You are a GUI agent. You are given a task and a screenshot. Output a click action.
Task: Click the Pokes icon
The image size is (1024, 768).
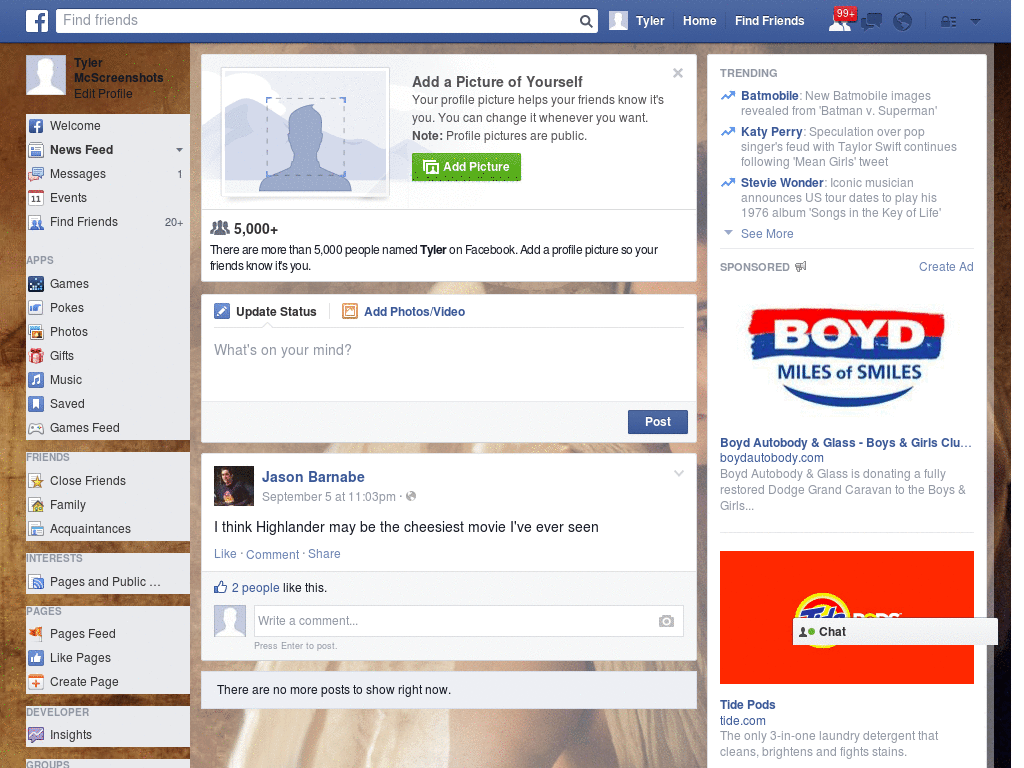(36, 308)
